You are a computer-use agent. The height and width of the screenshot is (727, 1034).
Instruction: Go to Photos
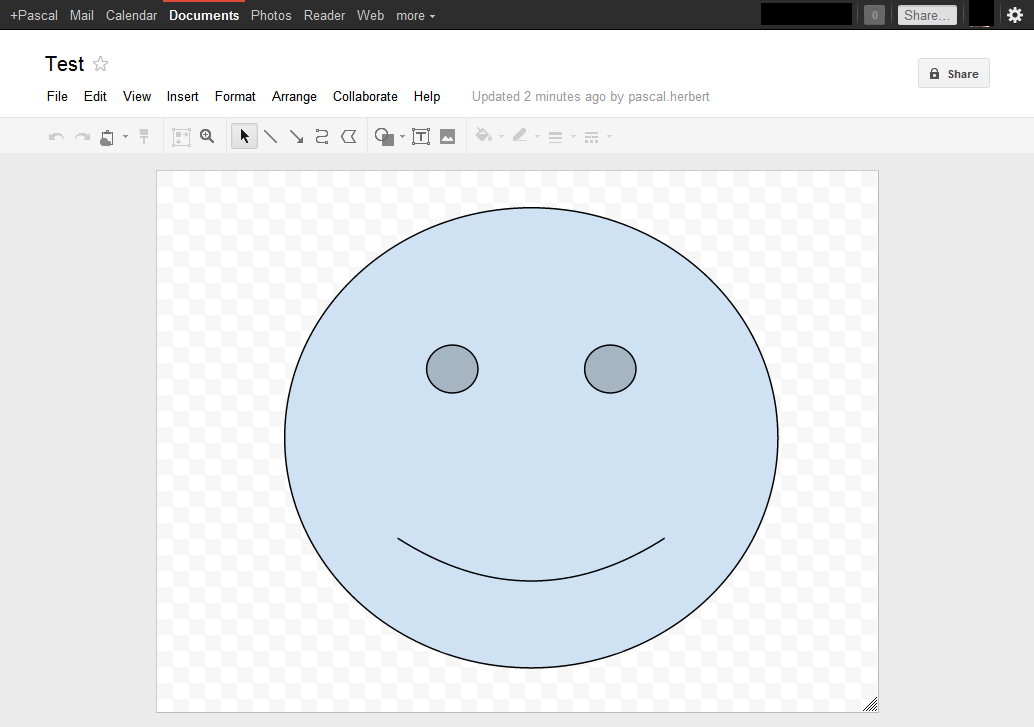click(x=271, y=15)
